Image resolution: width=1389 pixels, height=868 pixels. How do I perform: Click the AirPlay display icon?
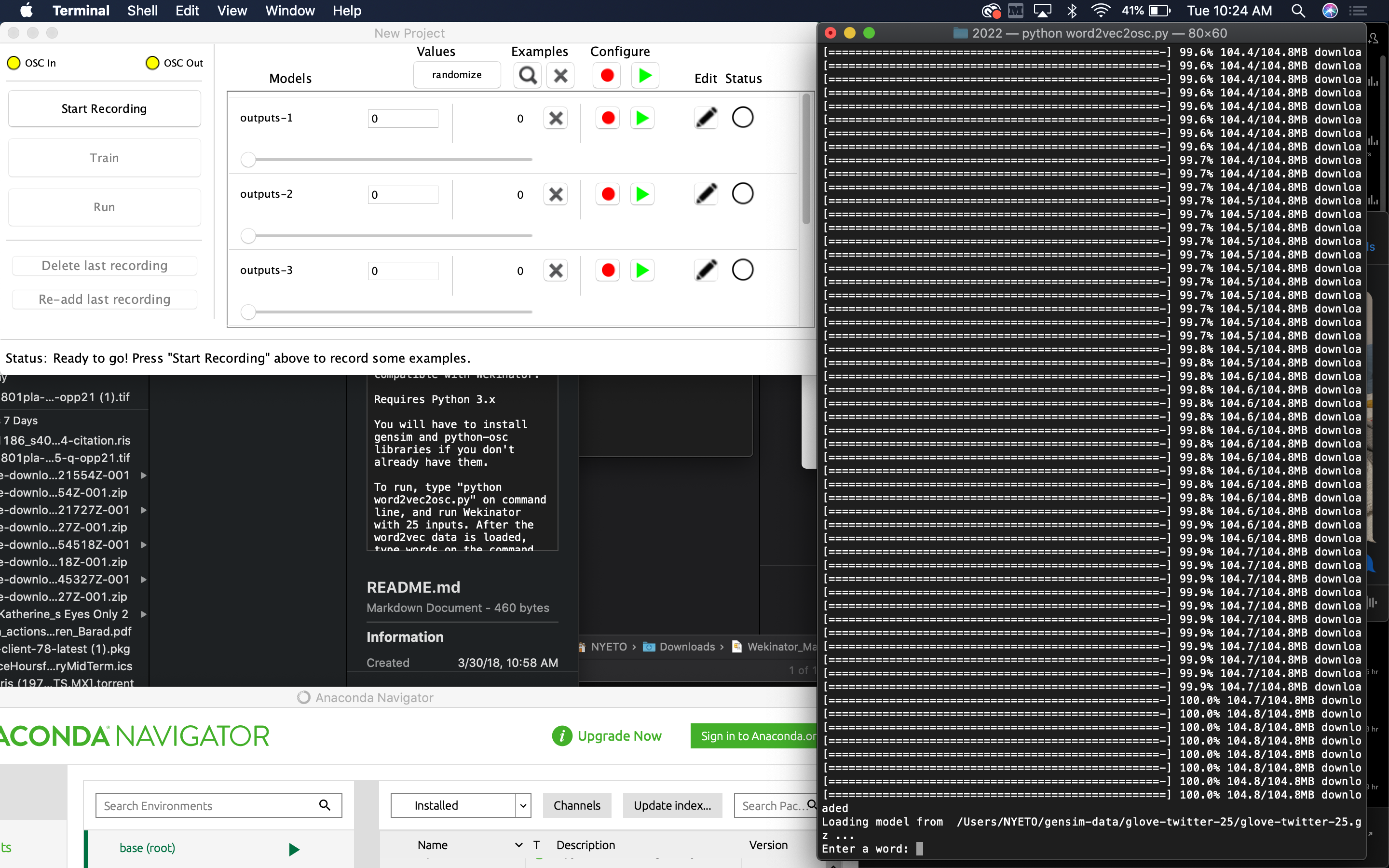(x=1043, y=10)
